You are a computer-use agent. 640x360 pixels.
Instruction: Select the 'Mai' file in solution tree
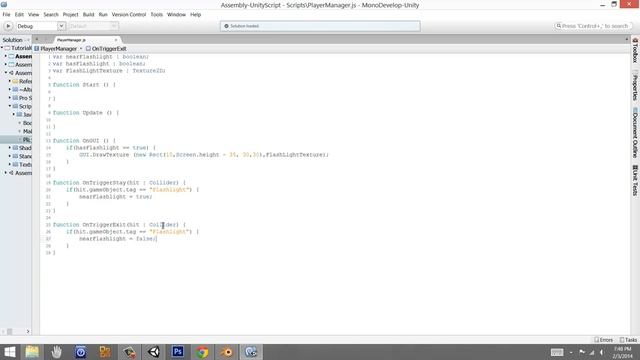tap(27, 131)
